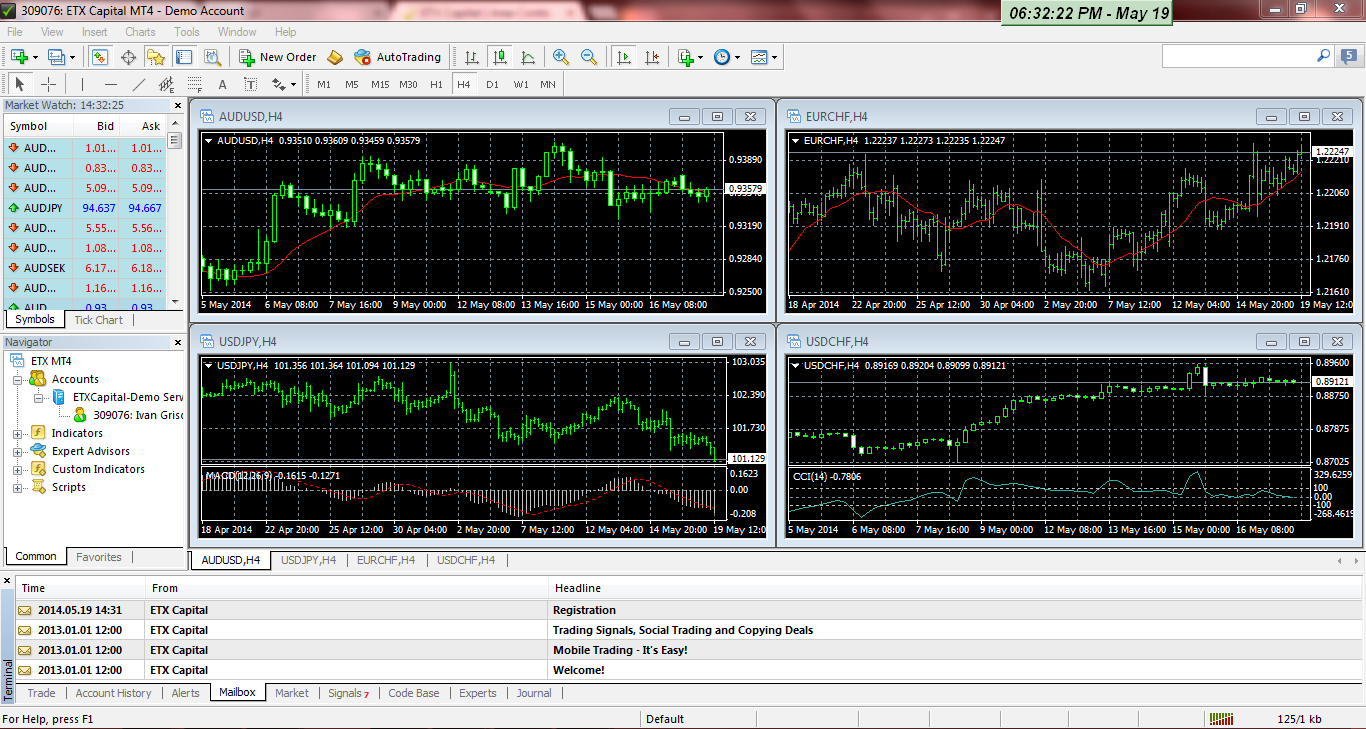1366x729 pixels.
Task: Toggle the Market Watch window icon
Action: tap(100, 57)
